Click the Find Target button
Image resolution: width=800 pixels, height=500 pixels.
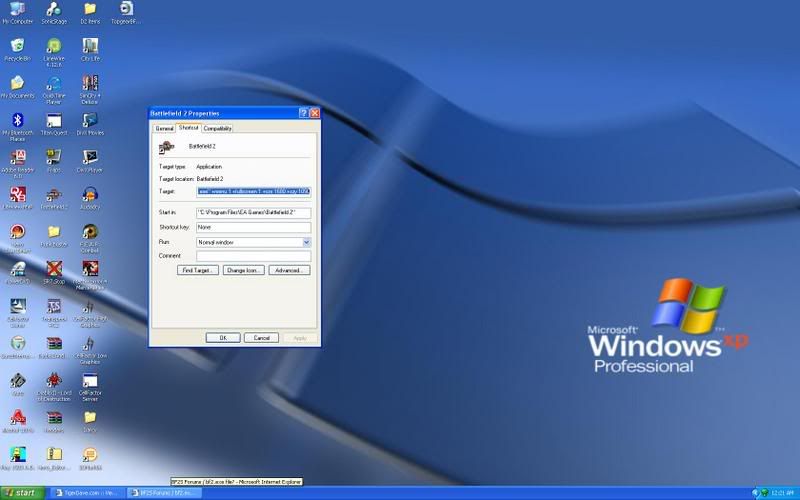197,270
